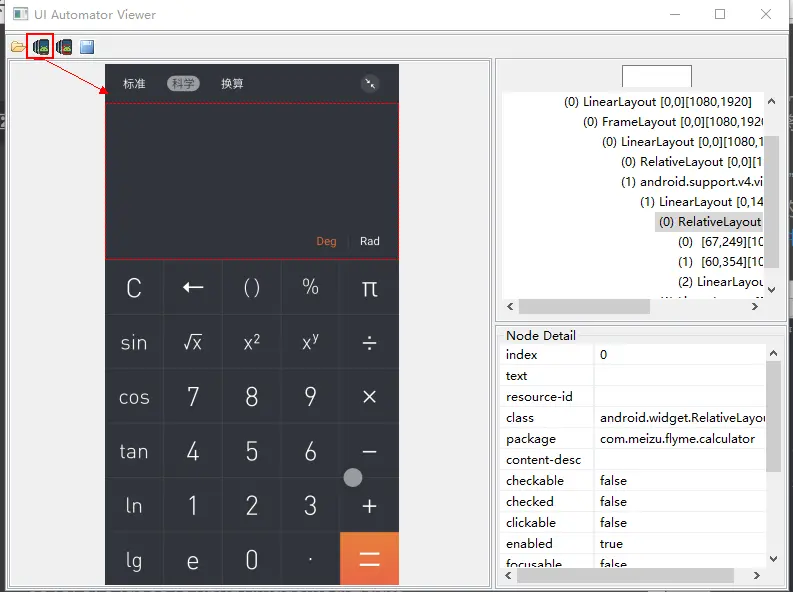Click the blue save floppy disk icon

87,47
